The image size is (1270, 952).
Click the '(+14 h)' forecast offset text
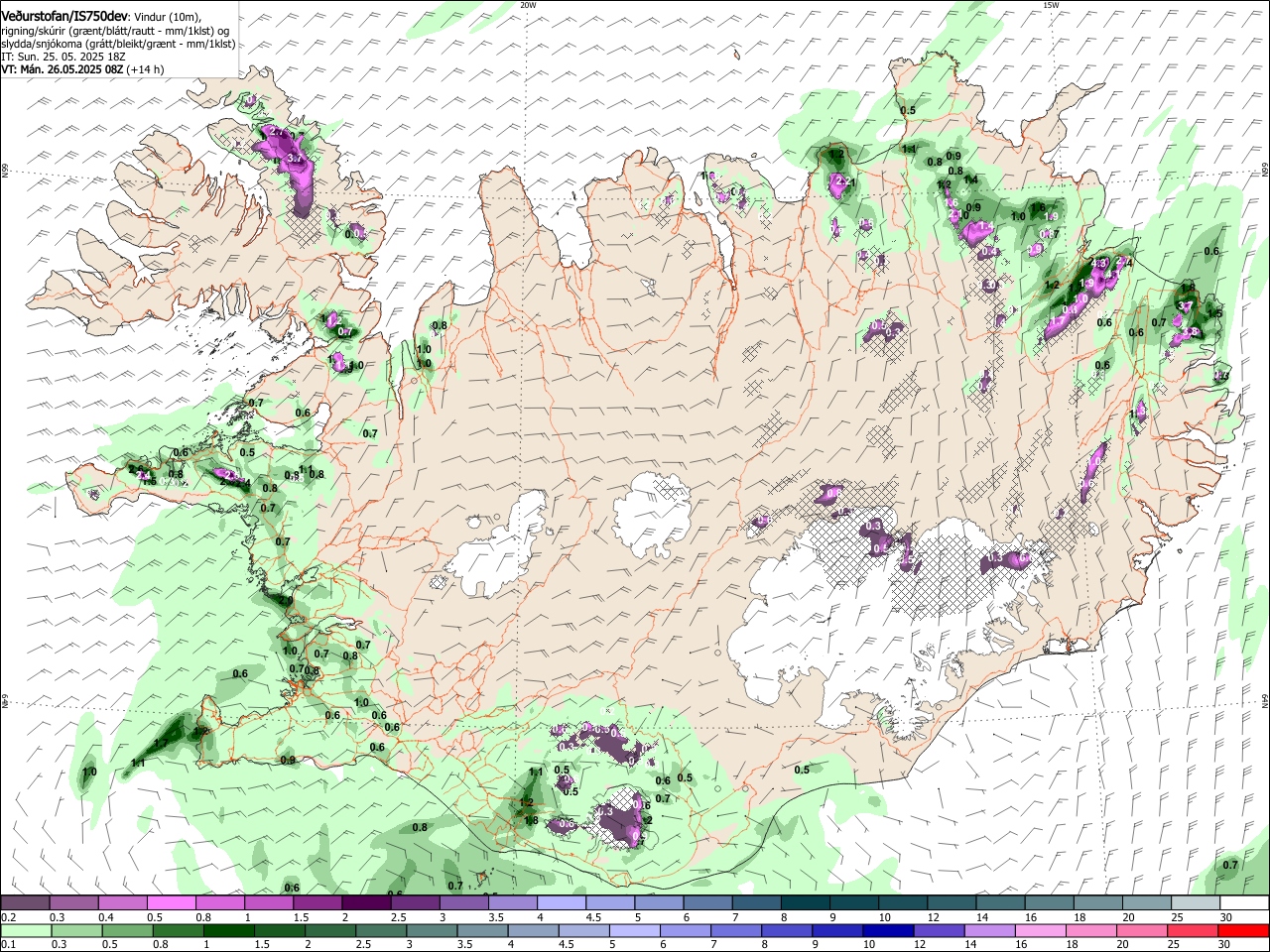[145, 69]
